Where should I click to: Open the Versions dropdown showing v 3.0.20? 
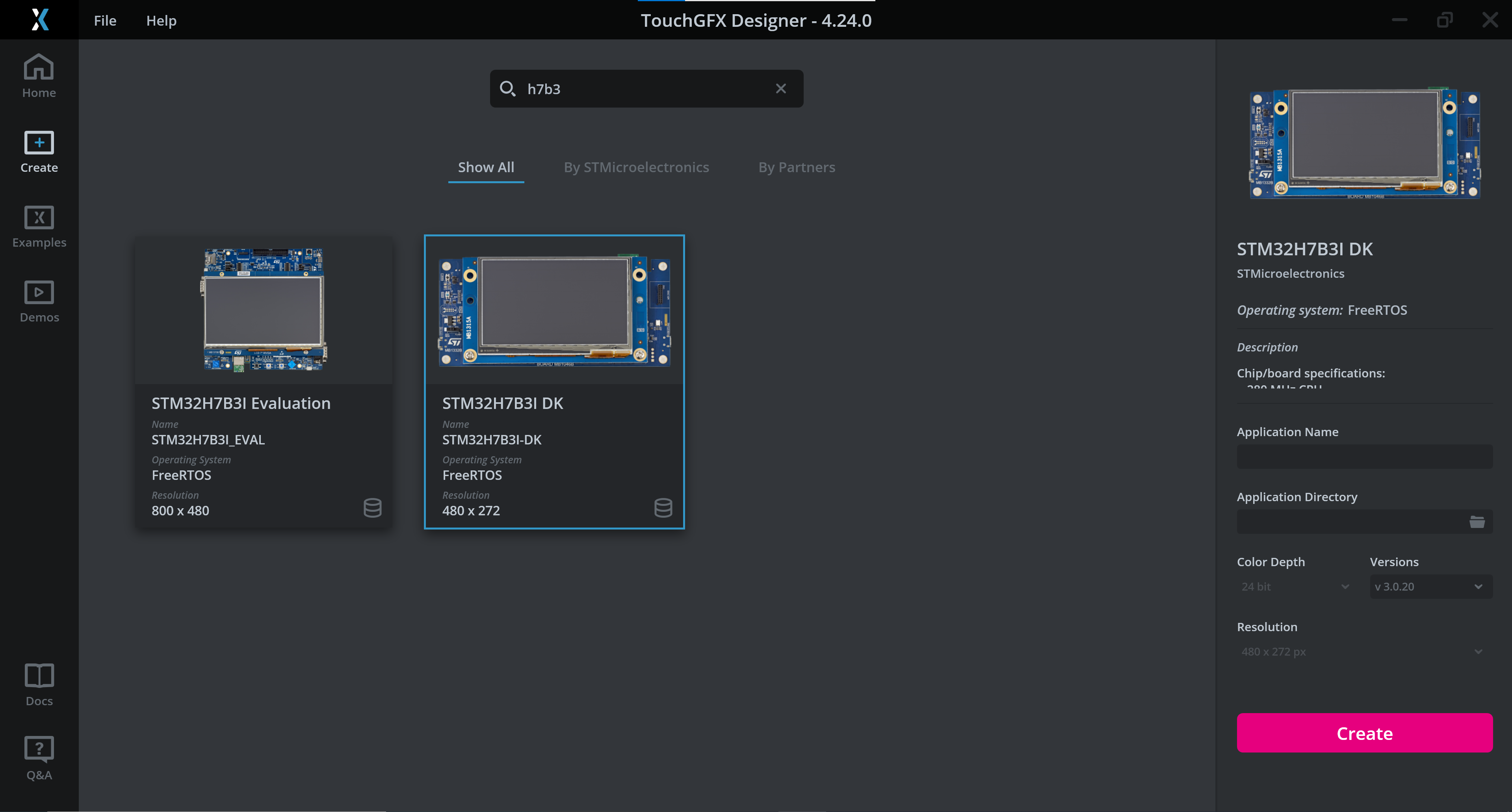1430,586
